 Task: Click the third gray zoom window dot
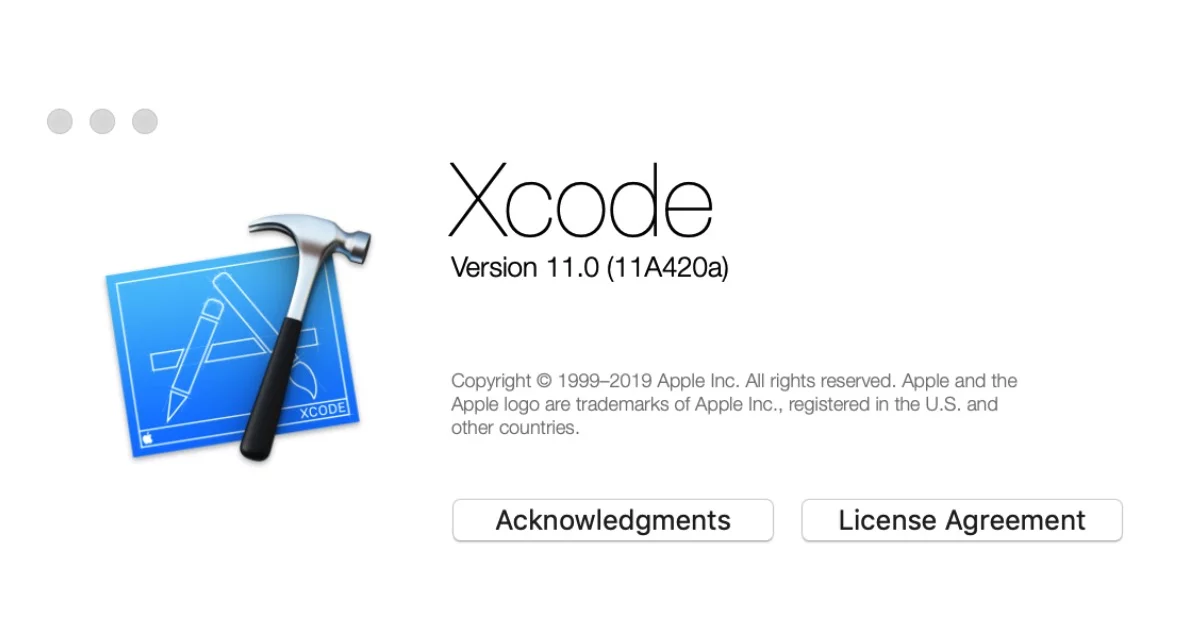coord(145,121)
